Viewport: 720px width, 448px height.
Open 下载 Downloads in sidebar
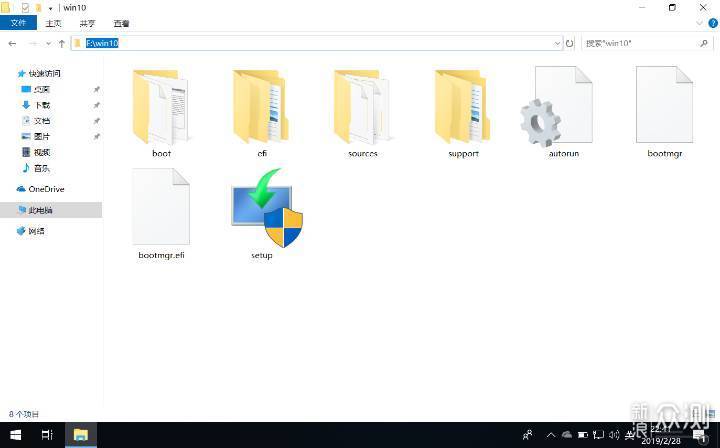42,105
